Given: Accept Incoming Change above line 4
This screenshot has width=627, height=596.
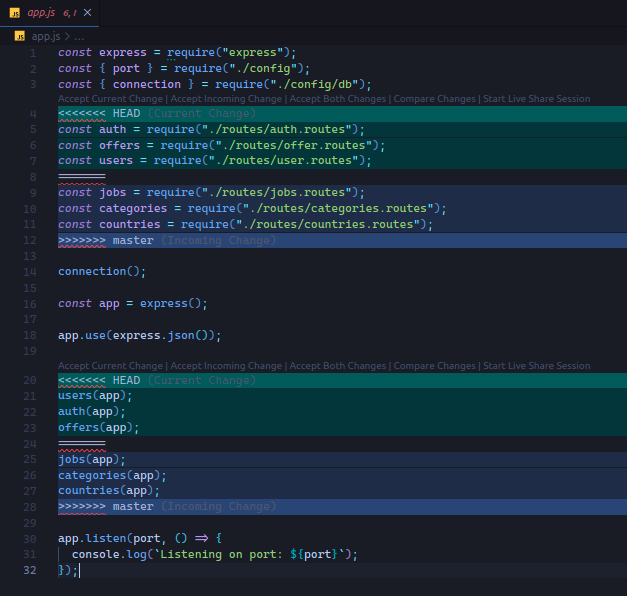Looking at the screenshot, I should click(x=226, y=99).
